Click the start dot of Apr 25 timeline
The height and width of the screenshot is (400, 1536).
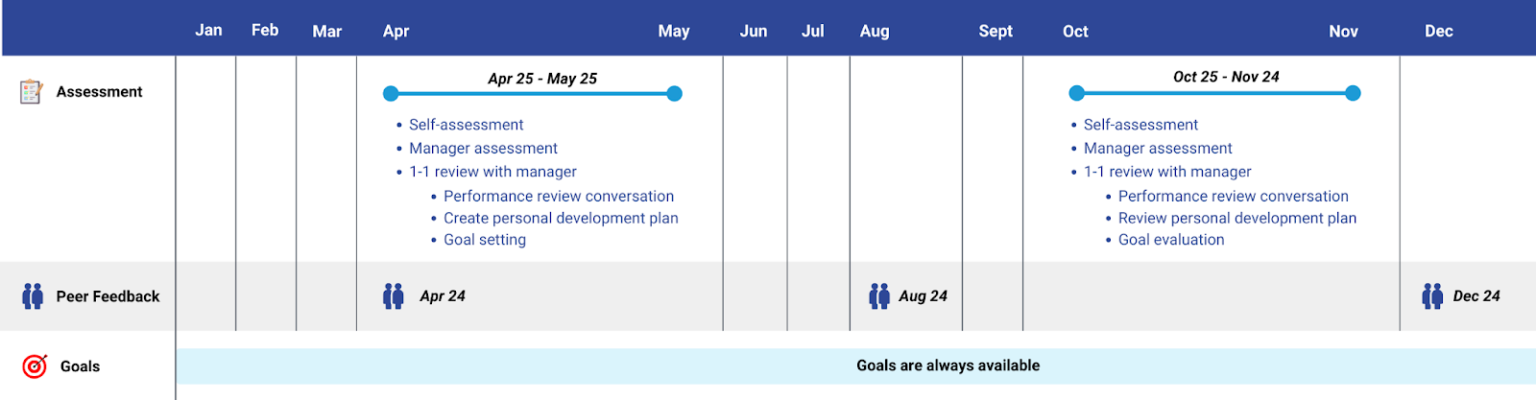tap(391, 94)
